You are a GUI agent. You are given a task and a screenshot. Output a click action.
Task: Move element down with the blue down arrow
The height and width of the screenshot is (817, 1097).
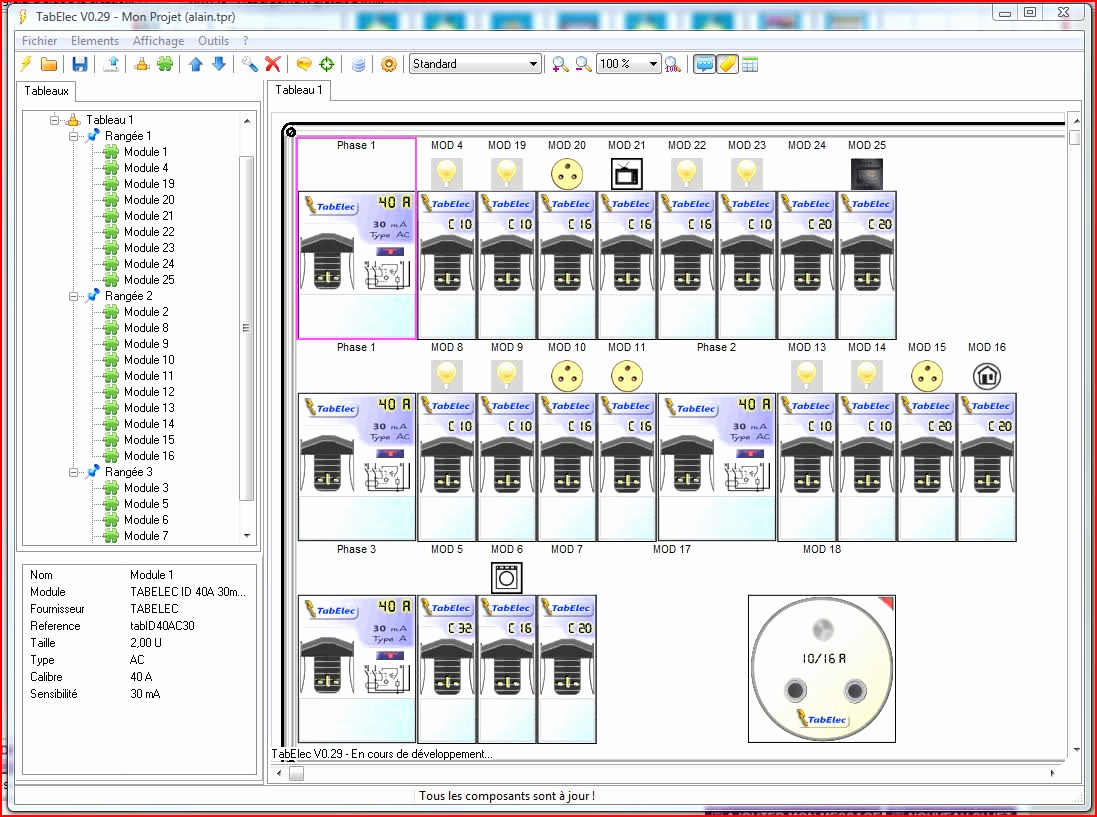coord(219,64)
